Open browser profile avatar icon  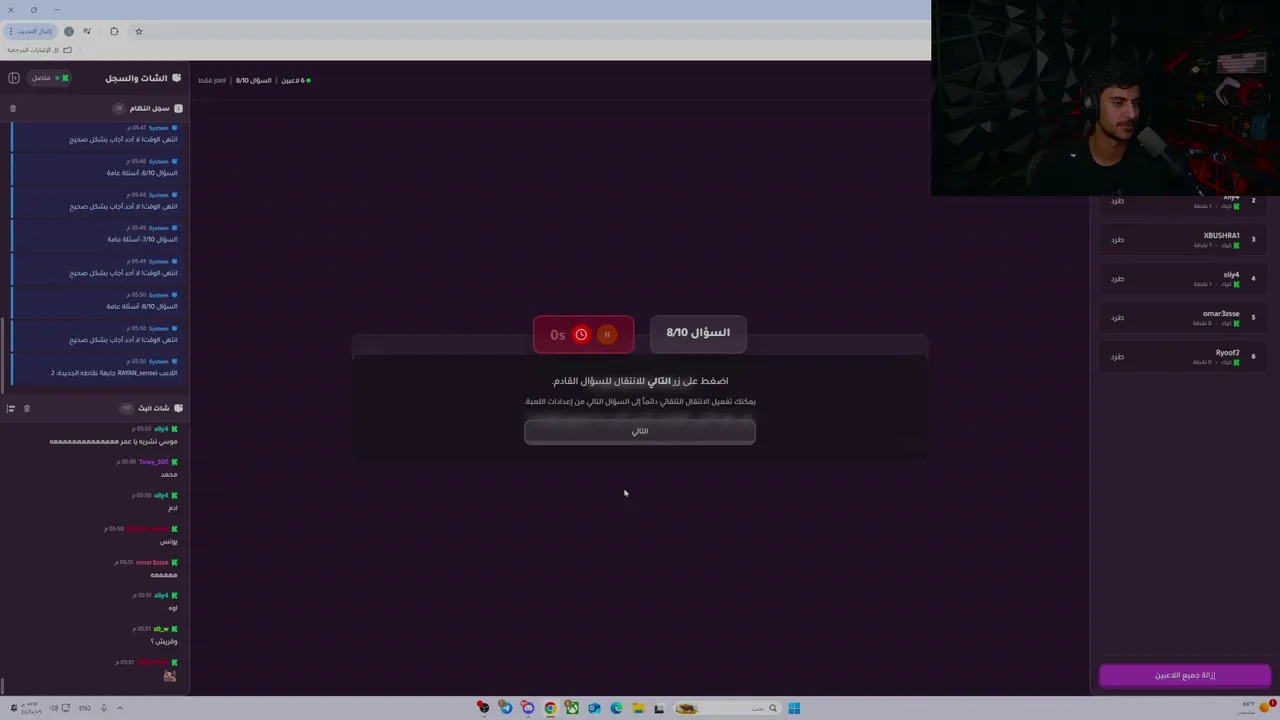pos(69,31)
